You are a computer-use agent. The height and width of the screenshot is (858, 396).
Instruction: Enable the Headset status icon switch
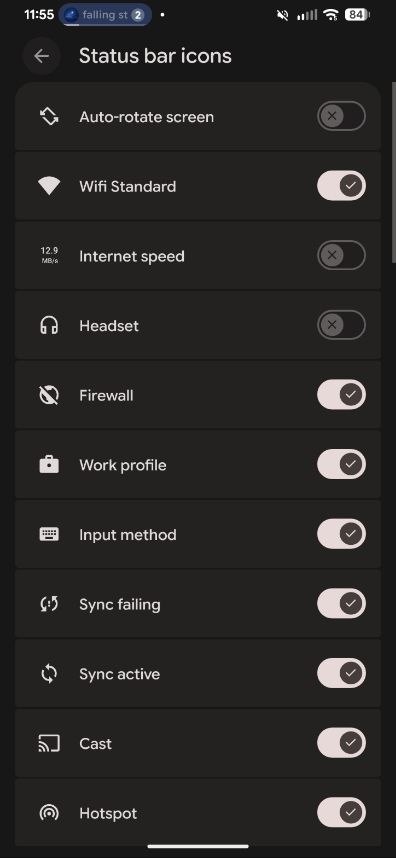341,325
